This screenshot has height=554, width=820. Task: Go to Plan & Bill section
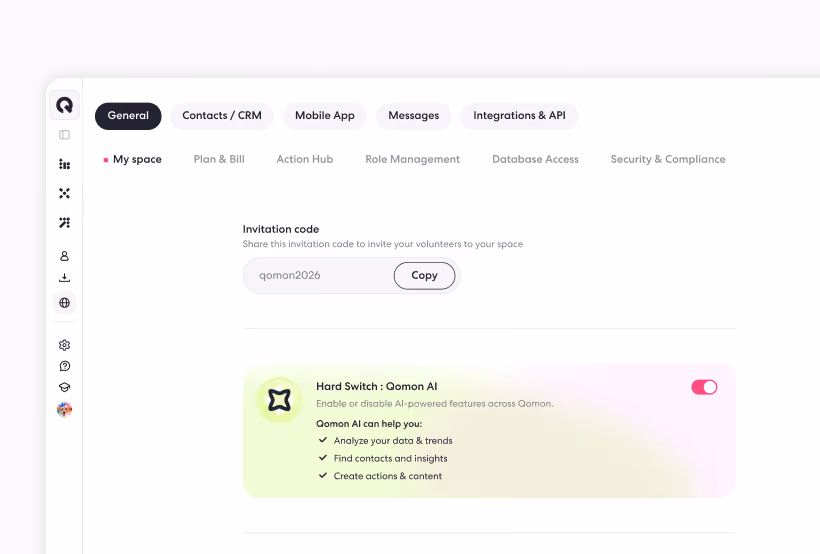point(219,159)
